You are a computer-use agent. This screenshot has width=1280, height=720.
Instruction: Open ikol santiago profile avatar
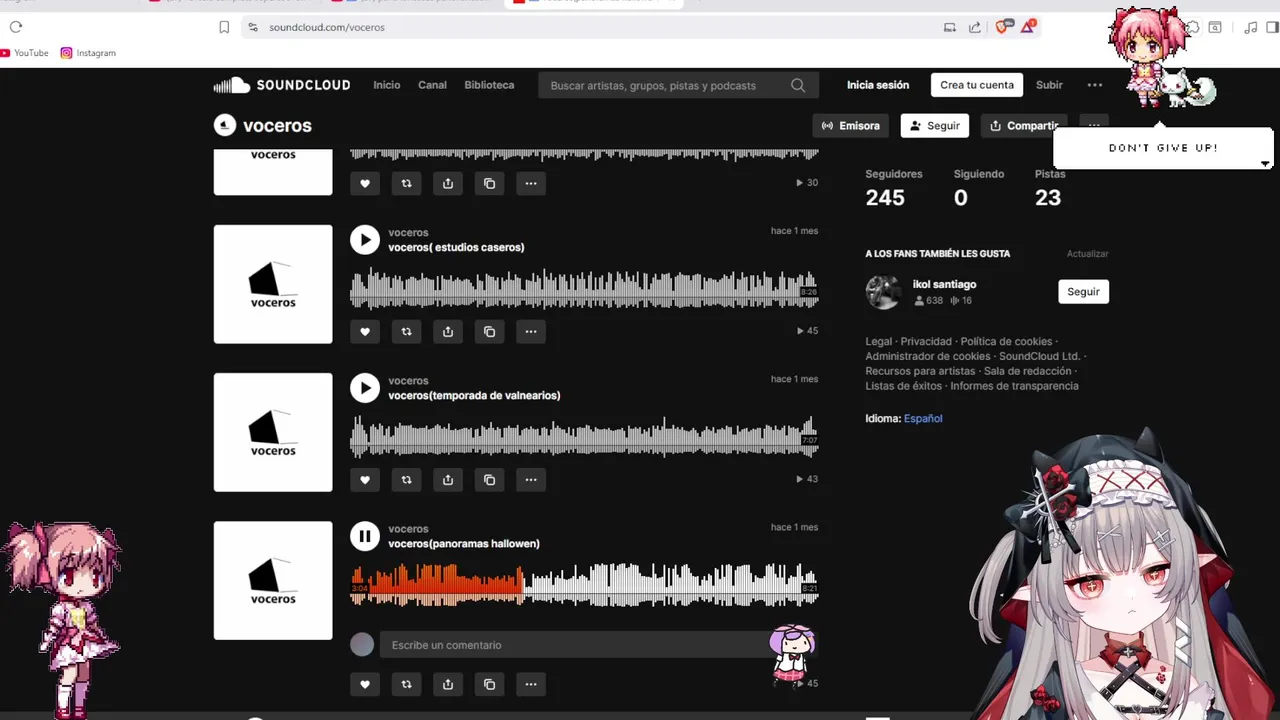pos(883,292)
